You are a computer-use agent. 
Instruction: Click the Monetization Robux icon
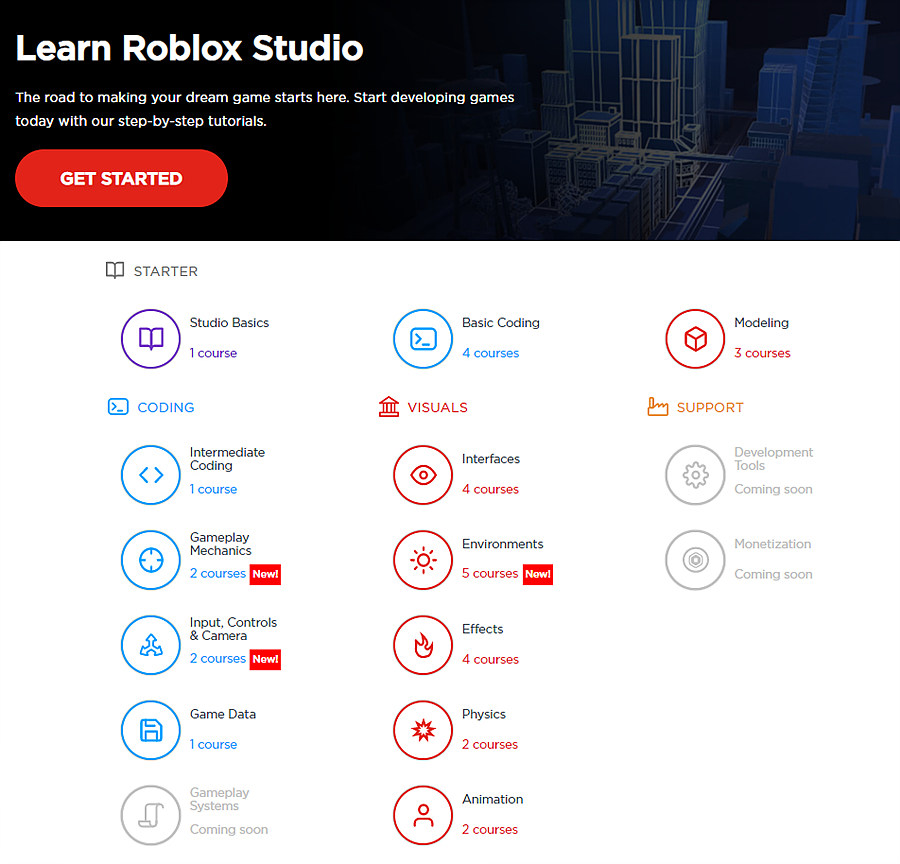[x=695, y=560]
